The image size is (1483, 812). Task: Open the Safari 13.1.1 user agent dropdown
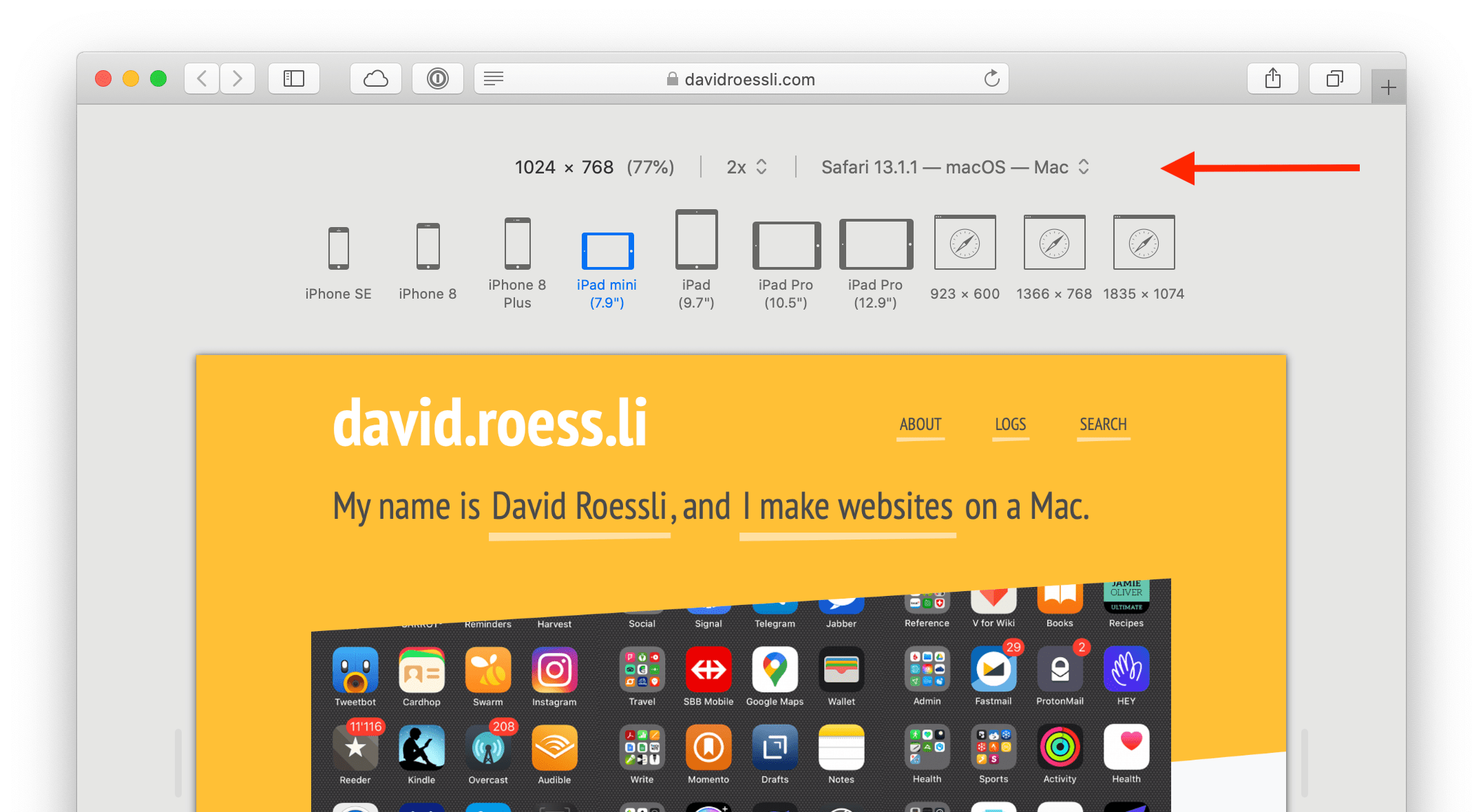955,167
